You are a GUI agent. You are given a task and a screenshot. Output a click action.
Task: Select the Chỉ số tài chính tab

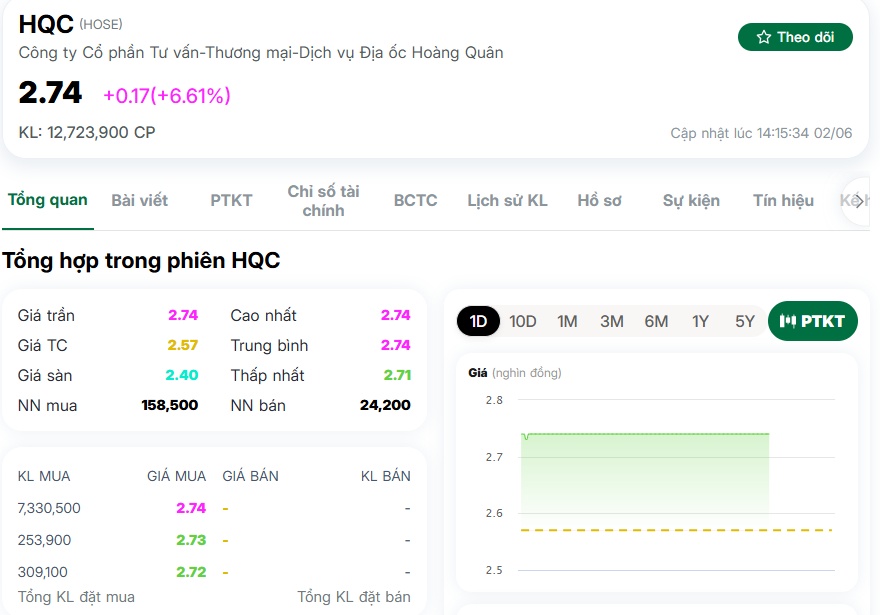pos(323,201)
